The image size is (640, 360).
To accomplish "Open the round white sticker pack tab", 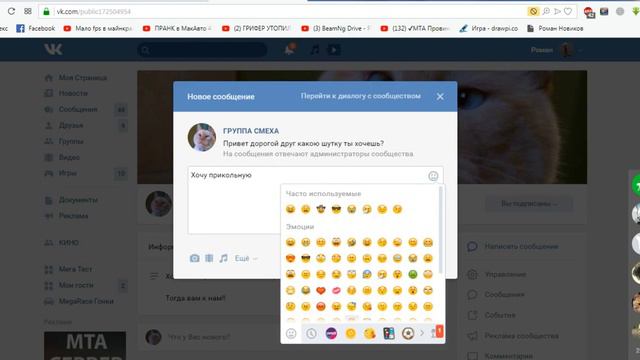I will [x=407, y=333].
